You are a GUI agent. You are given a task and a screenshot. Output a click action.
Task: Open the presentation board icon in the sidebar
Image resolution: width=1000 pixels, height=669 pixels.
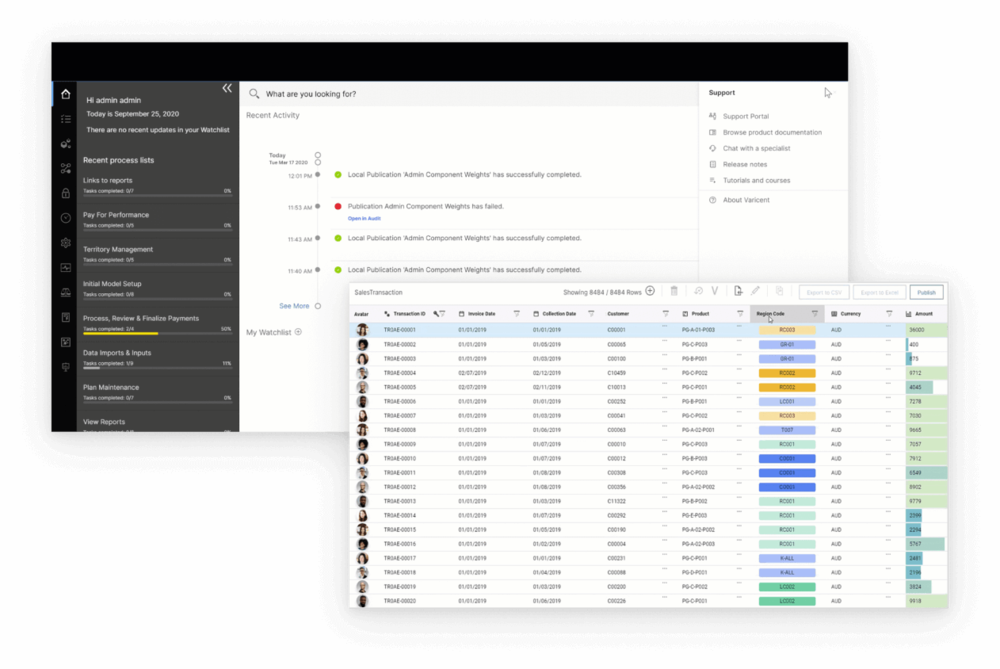click(x=66, y=367)
